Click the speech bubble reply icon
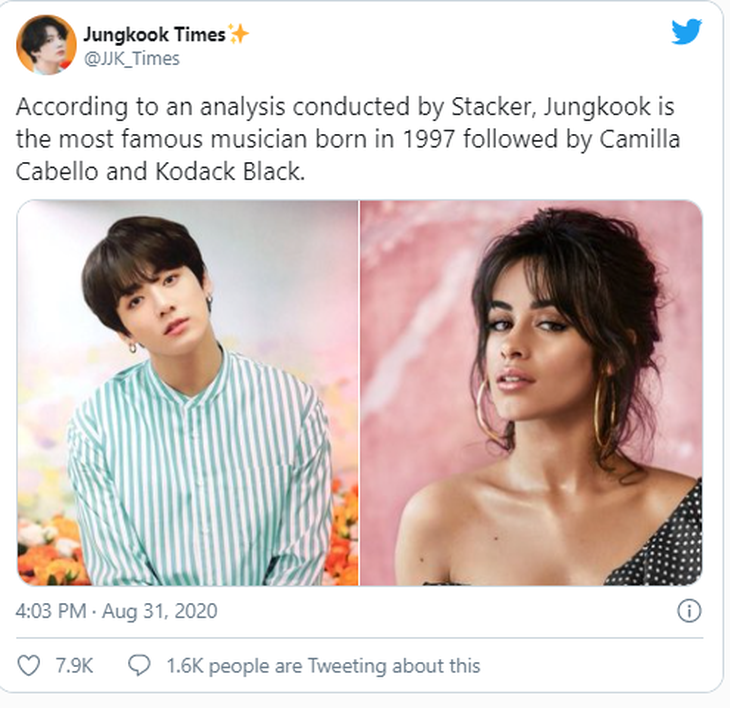The height and width of the screenshot is (708, 730). 139,666
